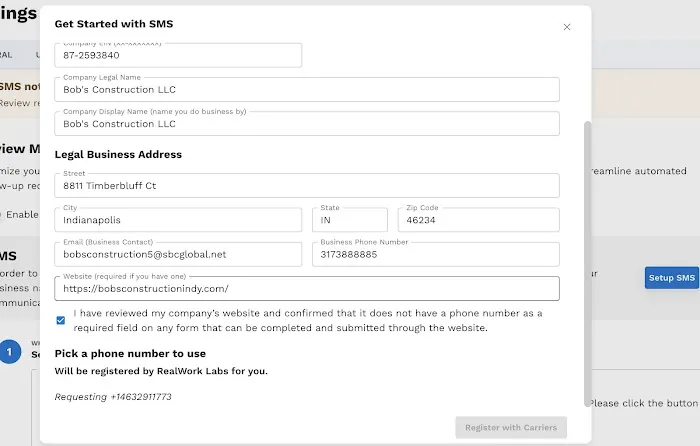Click the dialog's vertical scrollbar
The image size is (700, 446).
pos(587,250)
